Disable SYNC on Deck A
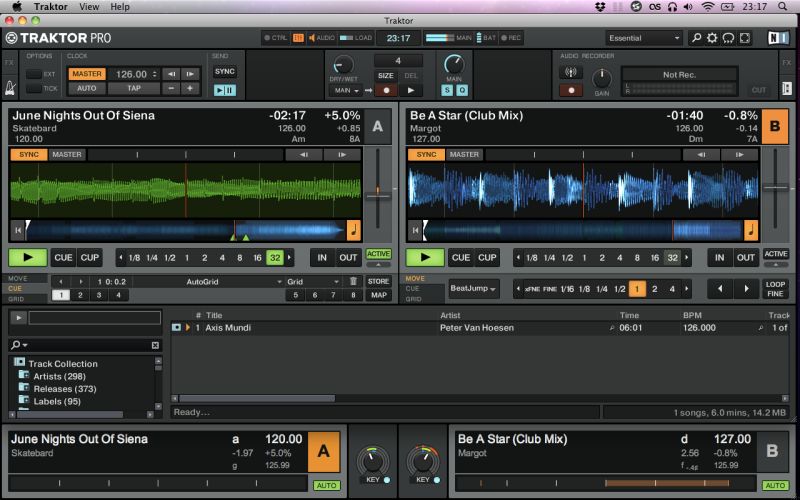800x500 pixels. click(x=29, y=155)
